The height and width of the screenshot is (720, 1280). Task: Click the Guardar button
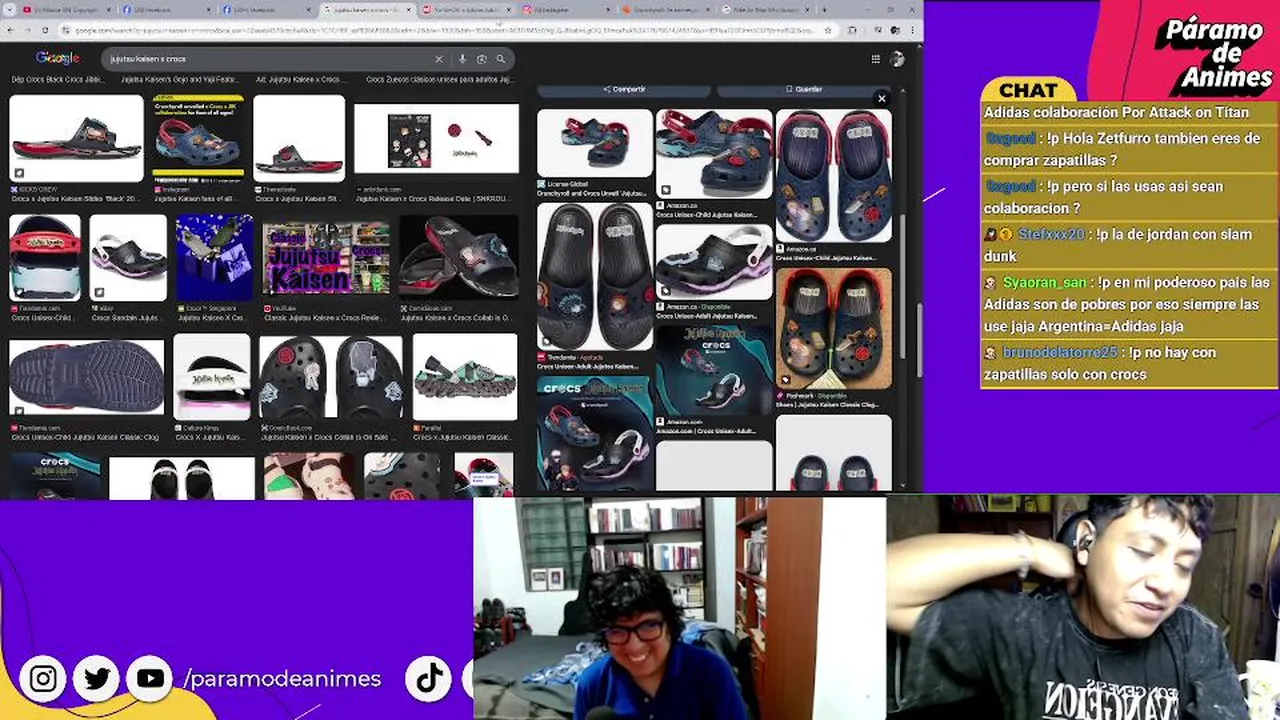pos(804,89)
